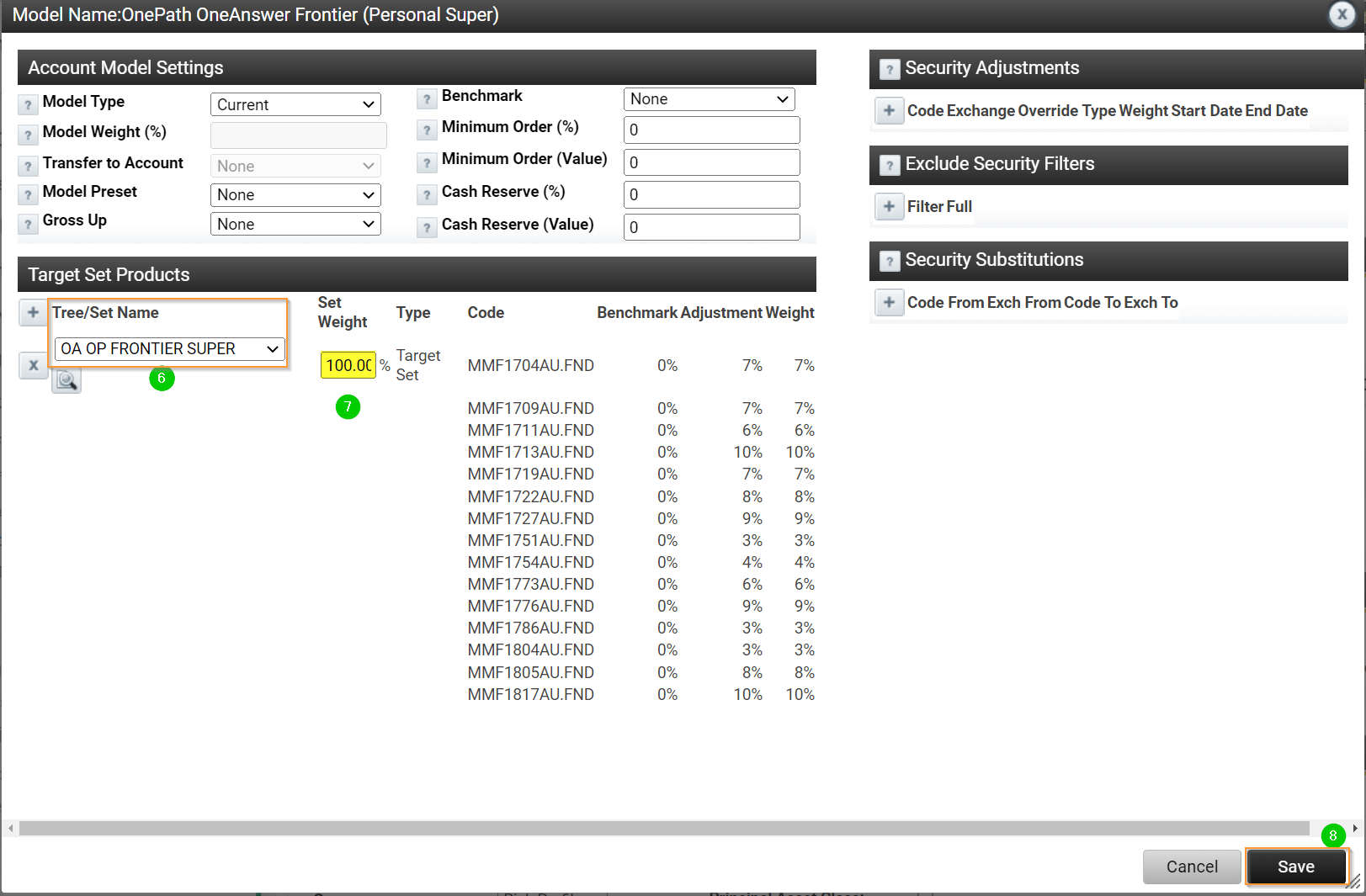This screenshot has width=1366, height=896.
Task: Open the Transfer to Account dropdown
Action: pos(295,166)
